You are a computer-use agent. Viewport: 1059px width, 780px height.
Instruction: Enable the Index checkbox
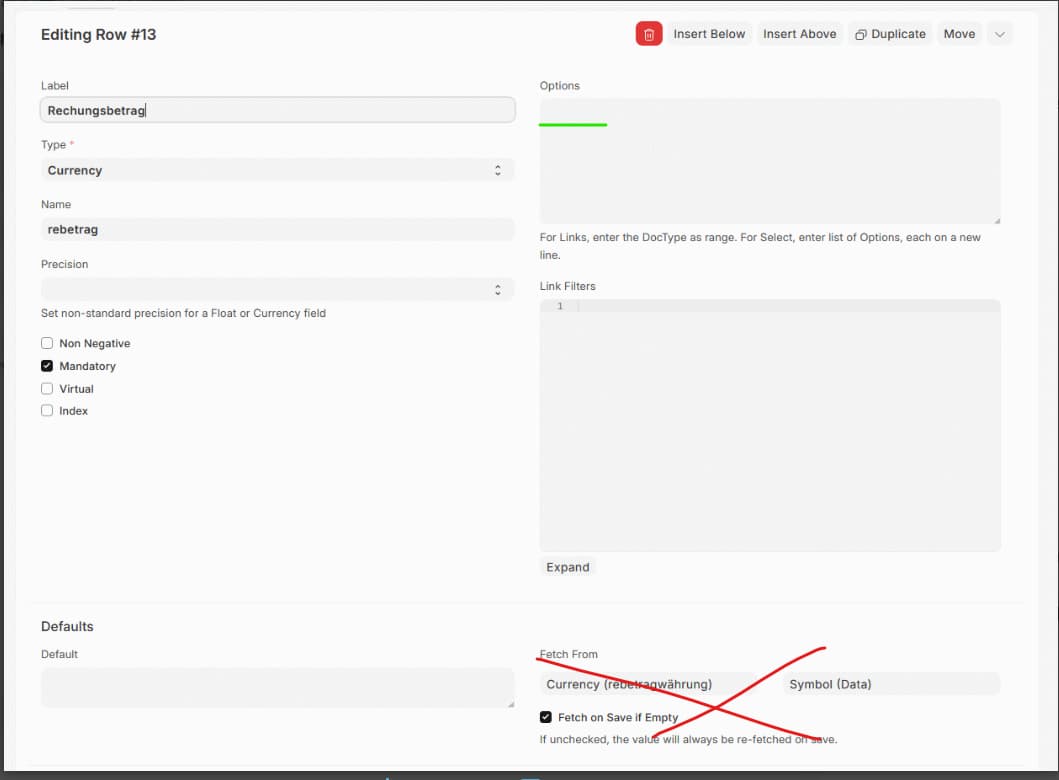[x=47, y=411]
